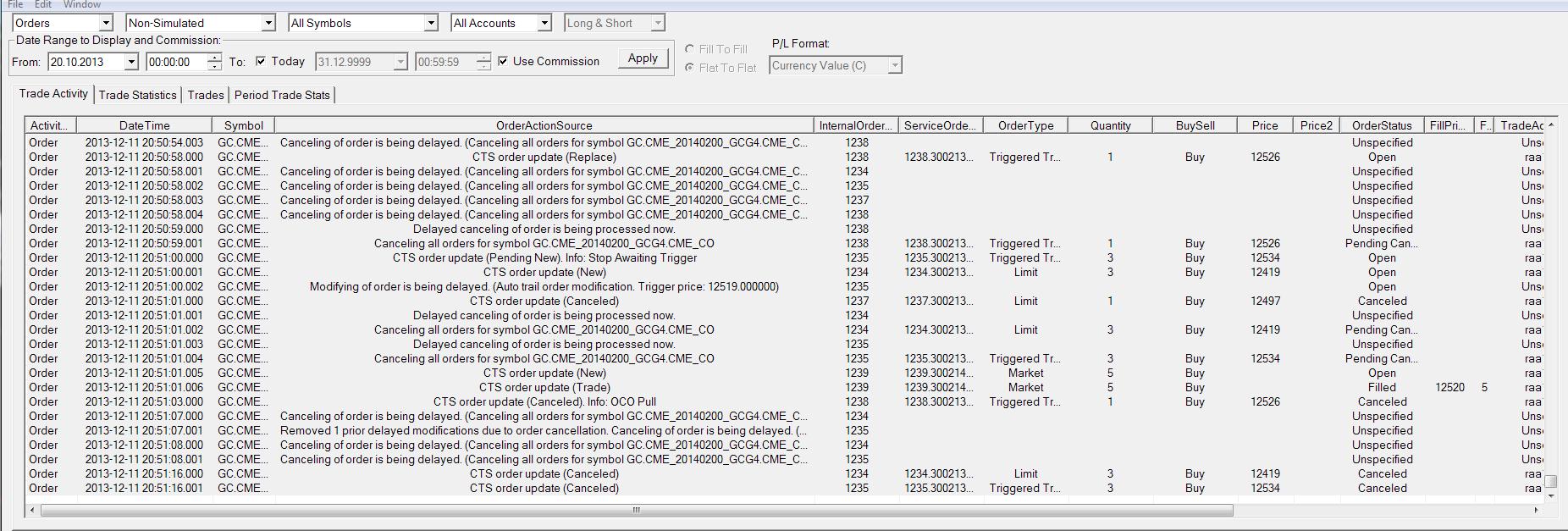Decrement From time with down spinner
This screenshot has height=531, width=1568.
click(214, 66)
